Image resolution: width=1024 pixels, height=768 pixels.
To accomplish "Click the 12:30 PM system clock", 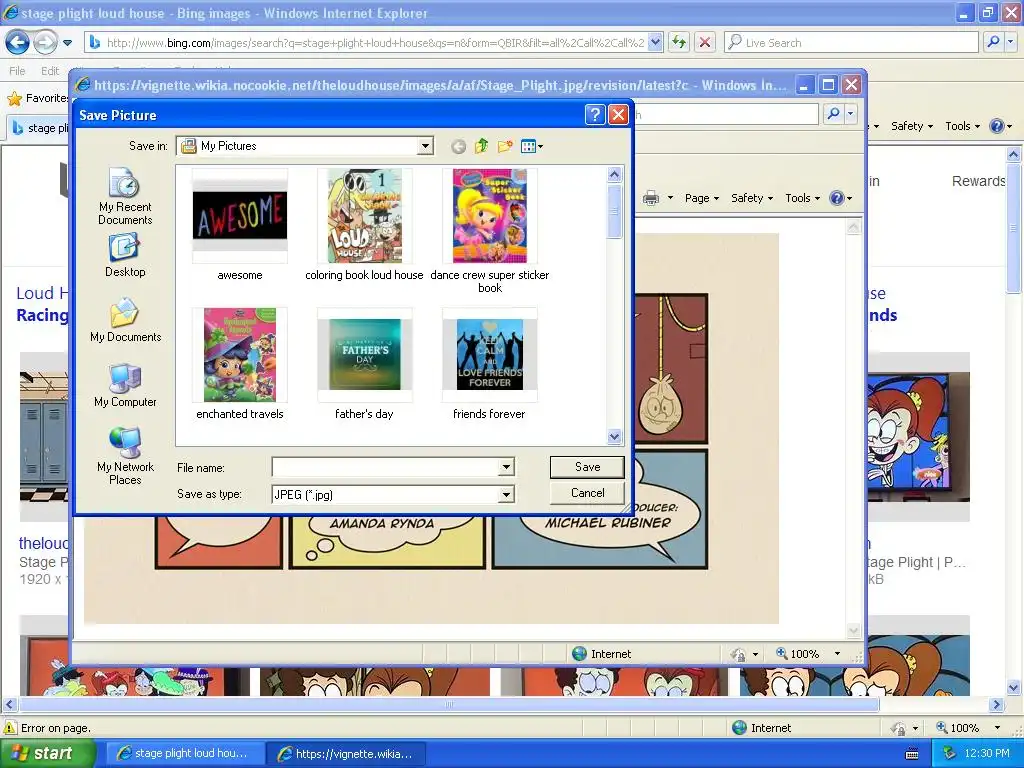I will (x=986, y=753).
